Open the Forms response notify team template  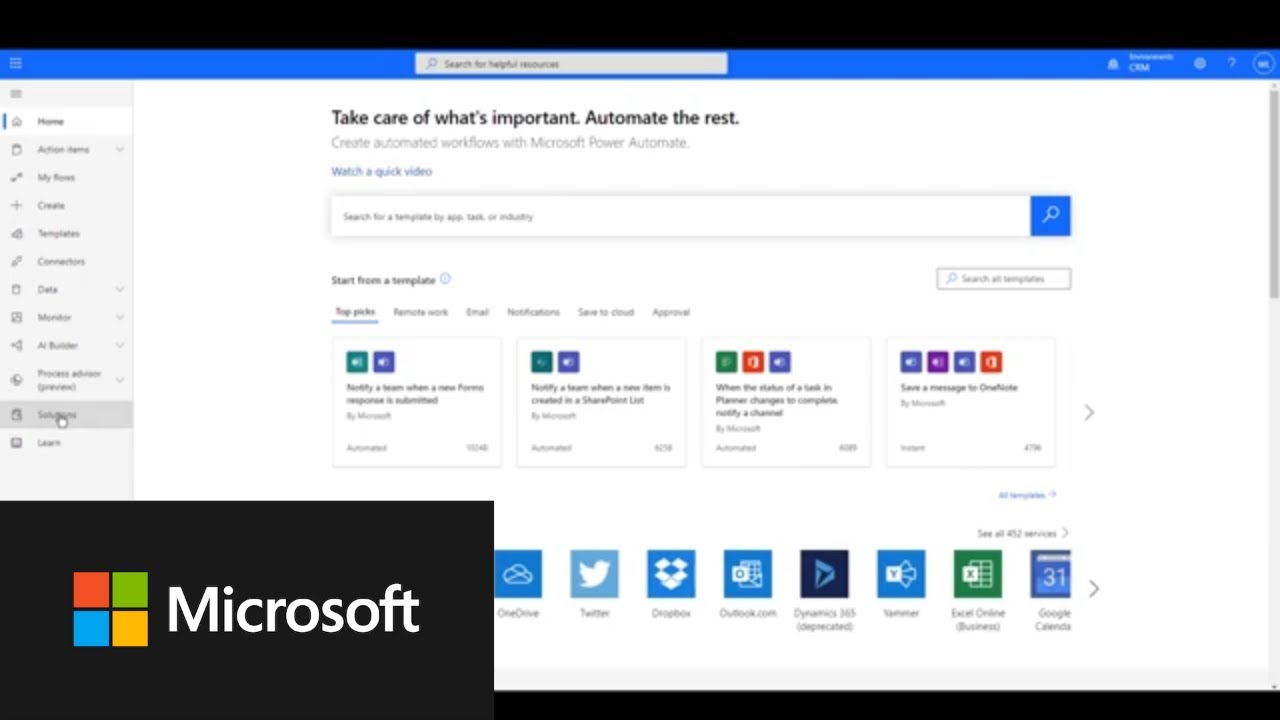pyautogui.click(x=417, y=402)
